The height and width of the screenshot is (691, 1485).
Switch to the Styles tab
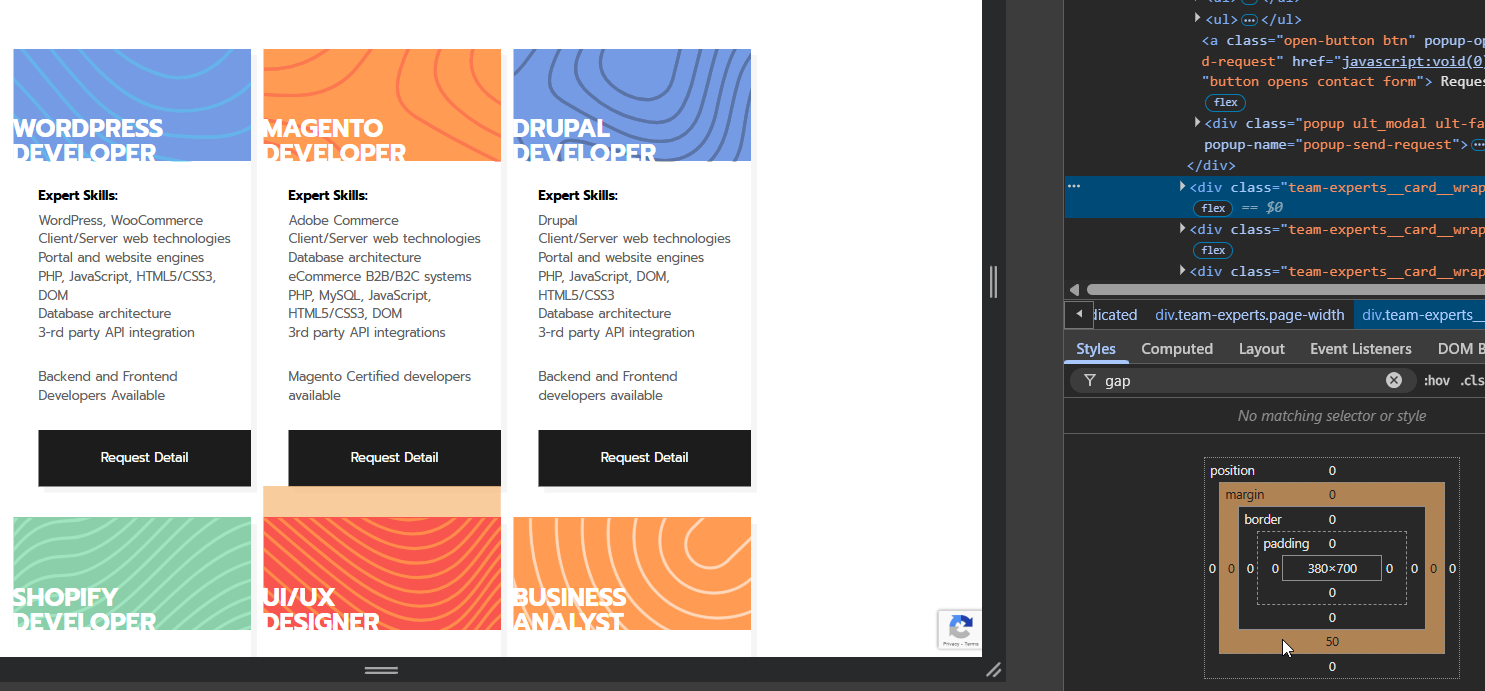pyautogui.click(x=1096, y=349)
